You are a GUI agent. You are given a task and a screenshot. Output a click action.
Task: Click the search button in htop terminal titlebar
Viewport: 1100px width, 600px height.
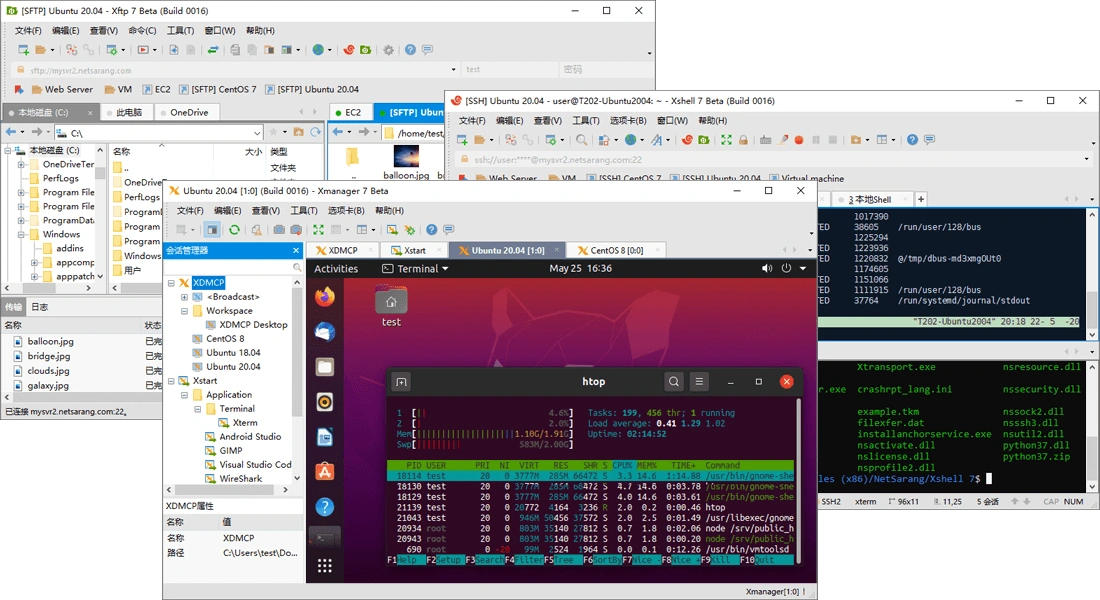673,382
